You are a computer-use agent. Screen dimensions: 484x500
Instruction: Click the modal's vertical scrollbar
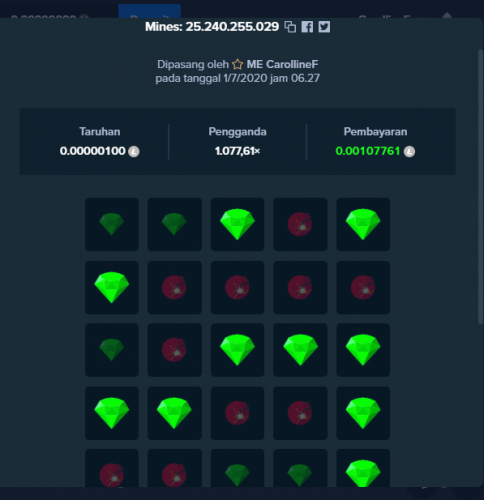480,187
